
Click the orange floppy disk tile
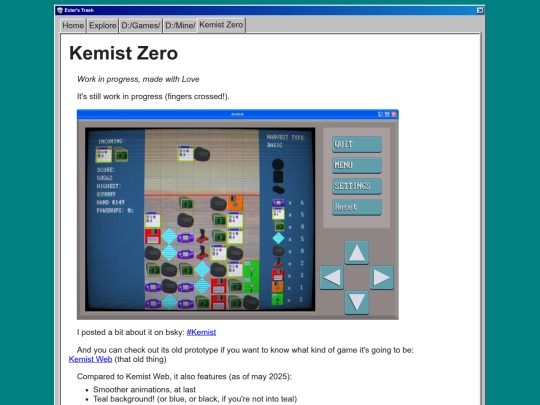(x=235, y=203)
